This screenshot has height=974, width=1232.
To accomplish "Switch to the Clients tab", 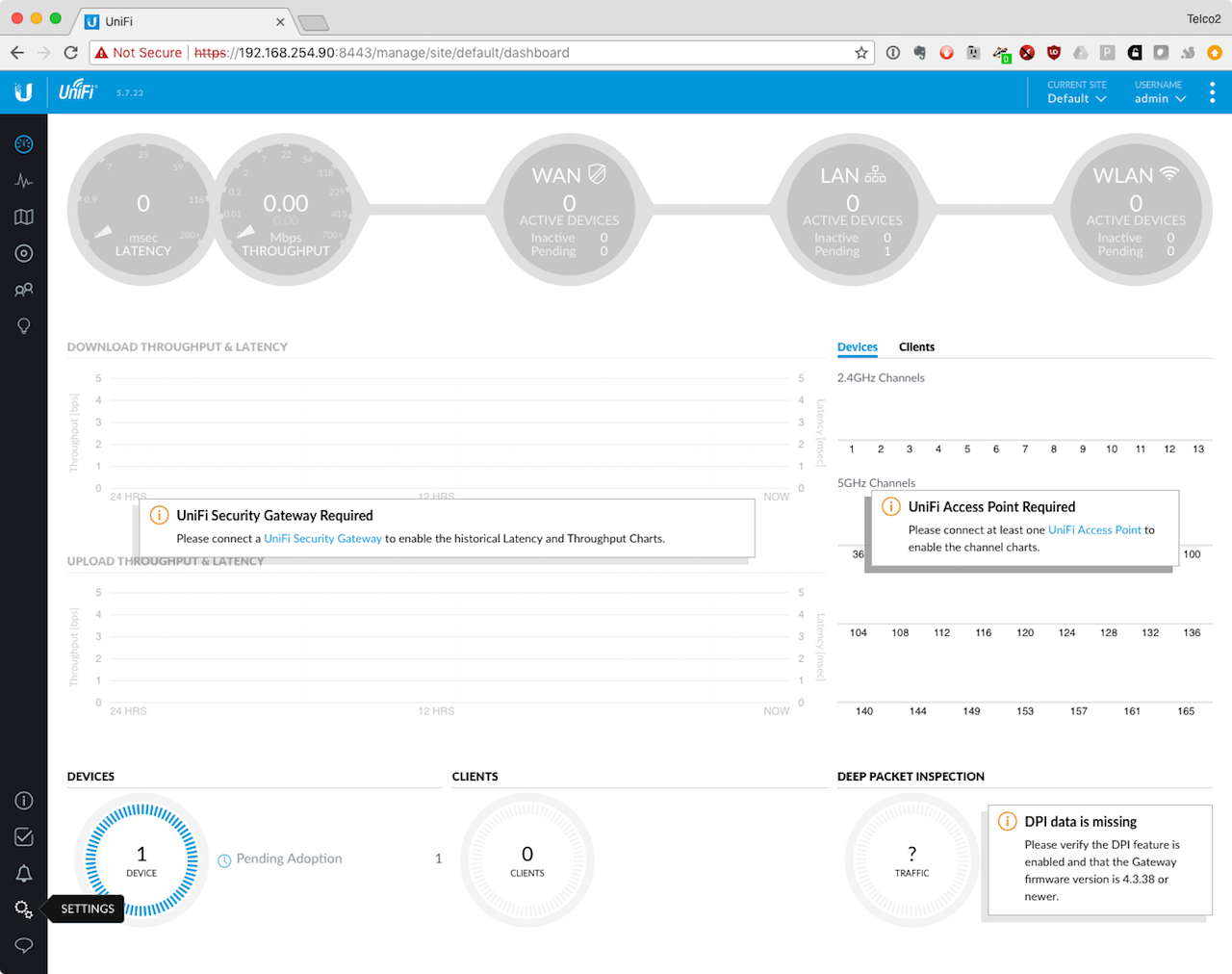I will [x=916, y=347].
